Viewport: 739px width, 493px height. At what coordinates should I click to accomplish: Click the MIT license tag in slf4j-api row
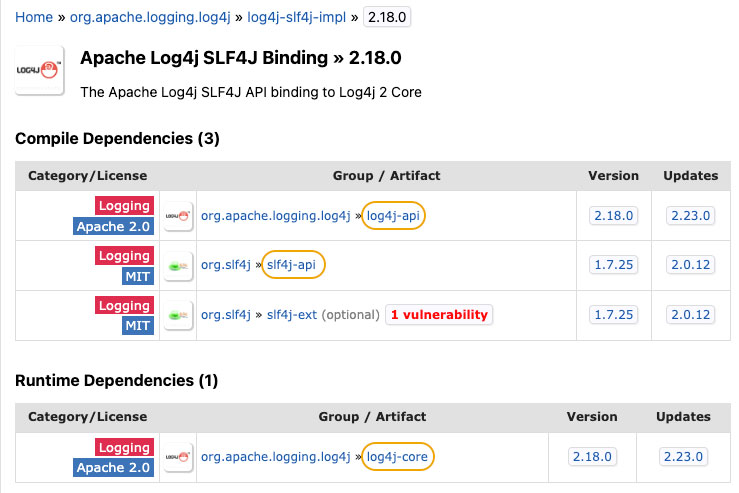click(x=138, y=276)
